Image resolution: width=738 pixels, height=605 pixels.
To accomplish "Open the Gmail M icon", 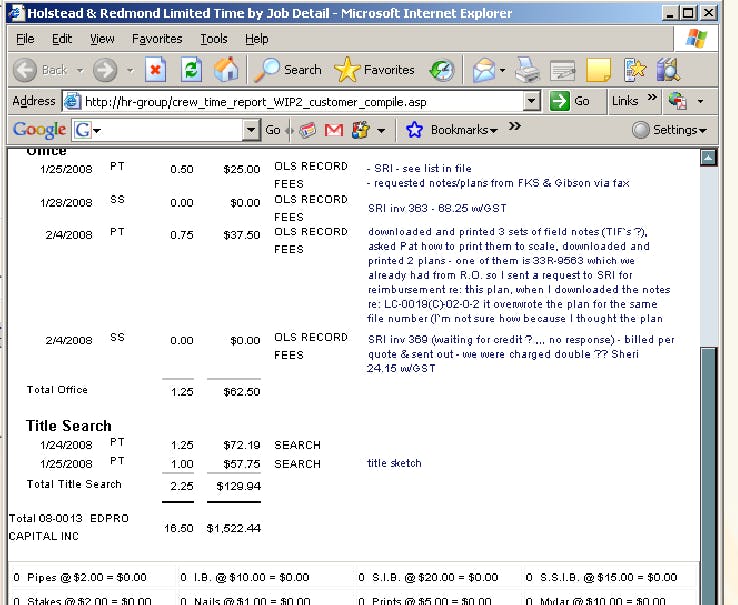I will coord(334,129).
